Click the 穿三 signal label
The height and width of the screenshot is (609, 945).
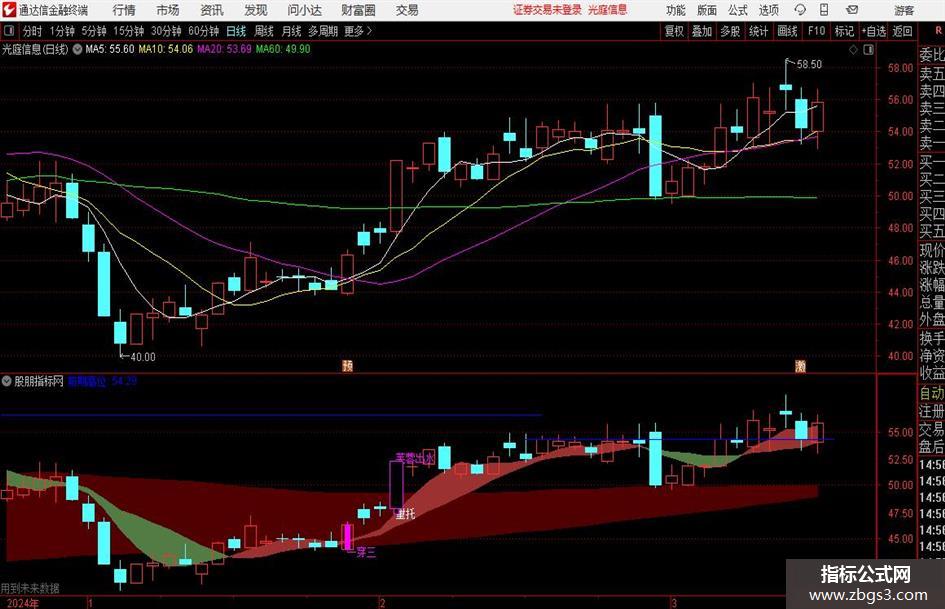(366, 552)
